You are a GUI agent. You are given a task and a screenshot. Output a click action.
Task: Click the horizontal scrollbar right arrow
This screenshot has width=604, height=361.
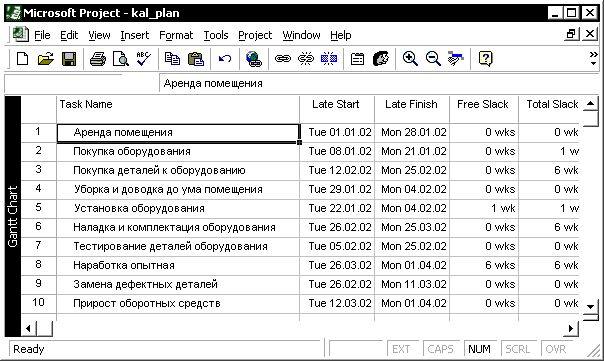click(571, 329)
